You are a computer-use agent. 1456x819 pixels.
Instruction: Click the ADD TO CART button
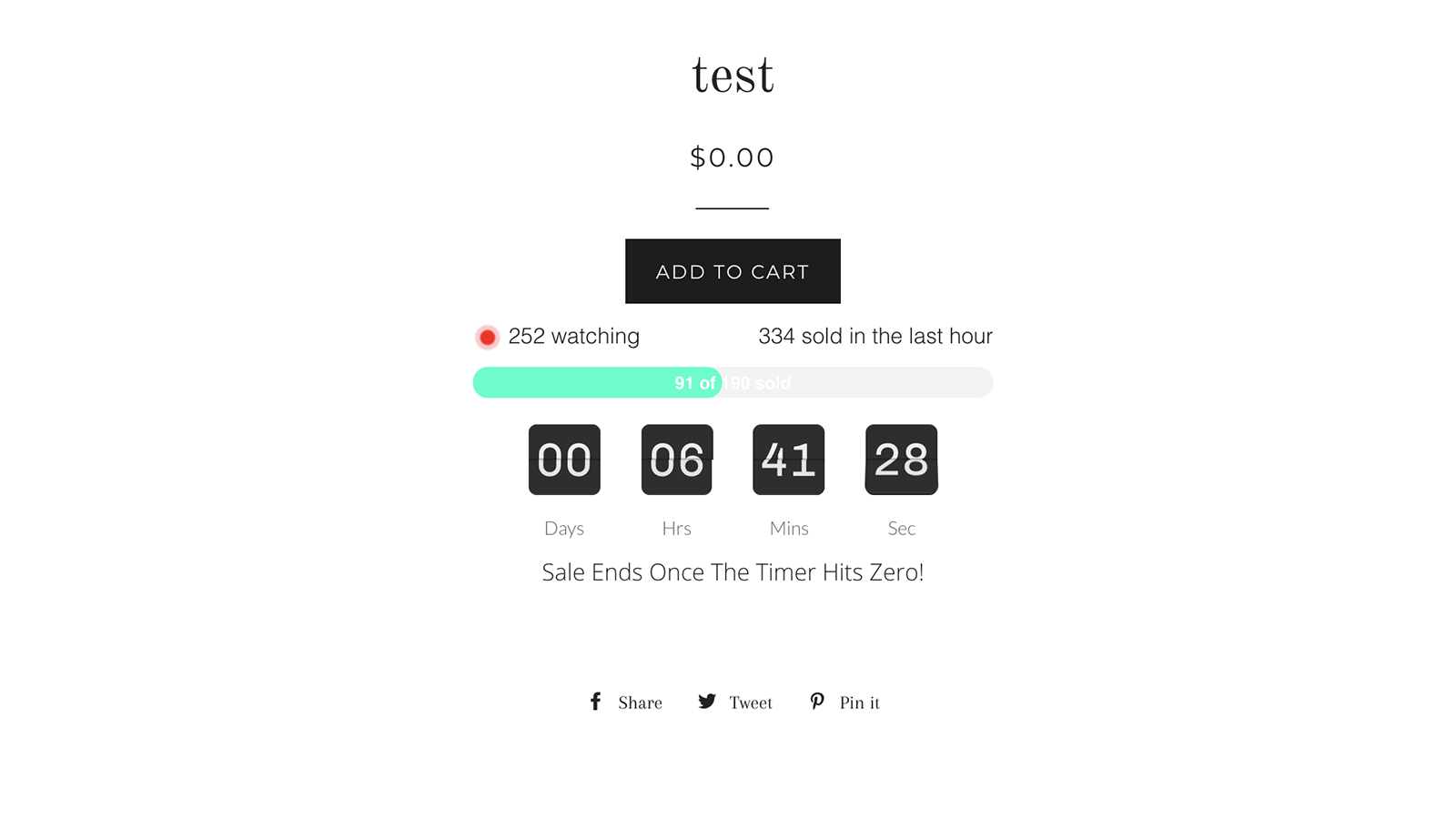[x=732, y=270]
